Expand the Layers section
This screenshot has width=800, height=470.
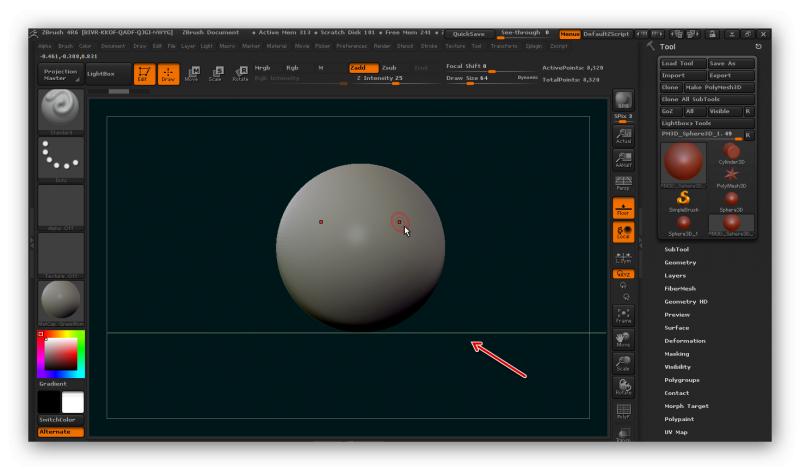coord(675,276)
